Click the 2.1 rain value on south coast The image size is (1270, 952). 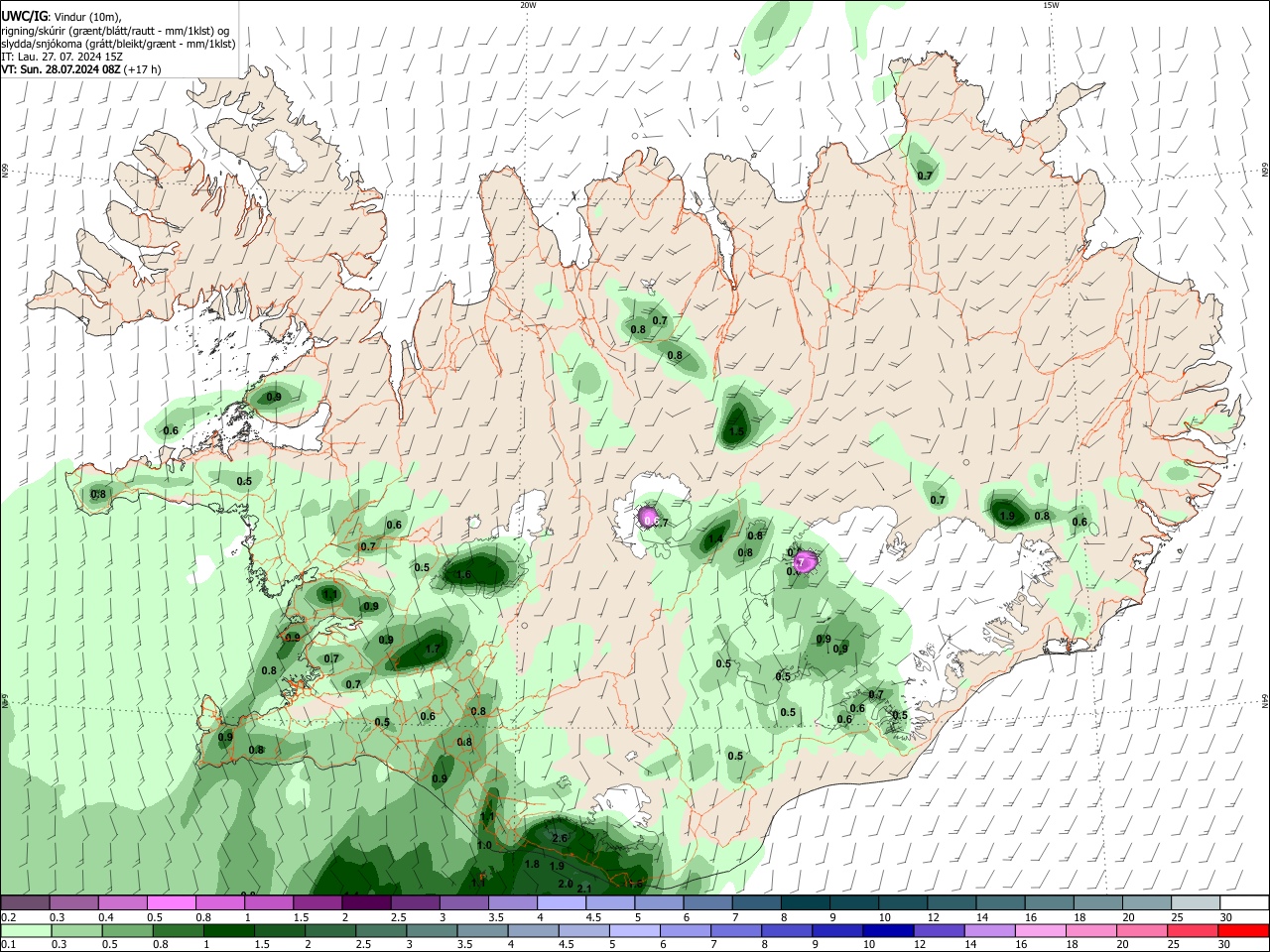point(584,889)
